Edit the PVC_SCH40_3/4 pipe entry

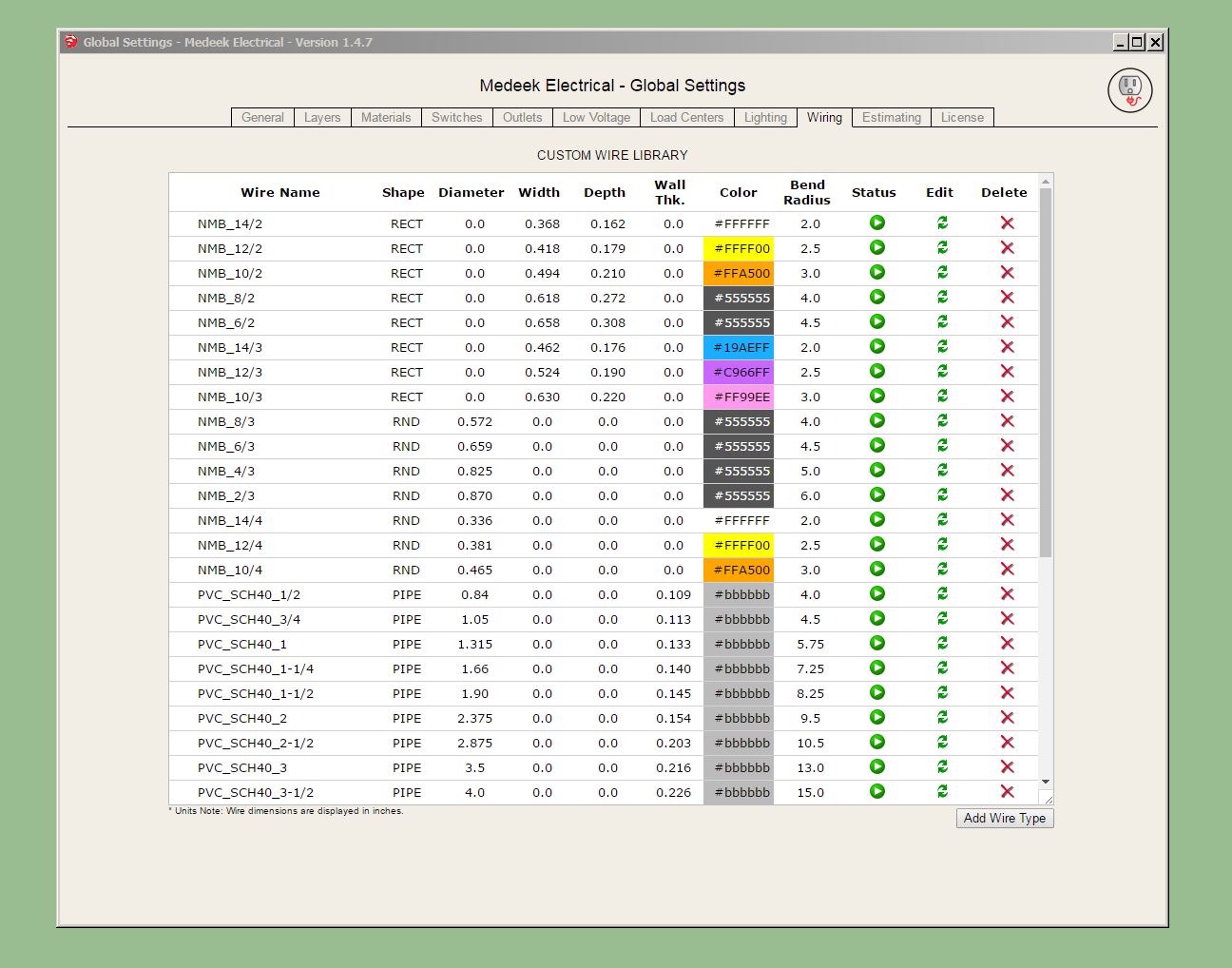pyautogui.click(x=942, y=618)
